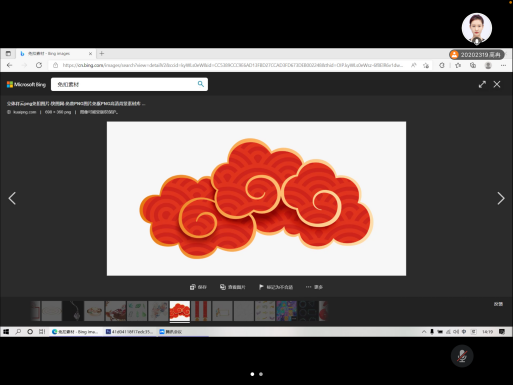Go to previous image with left chevron
The width and height of the screenshot is (513, 385).
[12, 198]
